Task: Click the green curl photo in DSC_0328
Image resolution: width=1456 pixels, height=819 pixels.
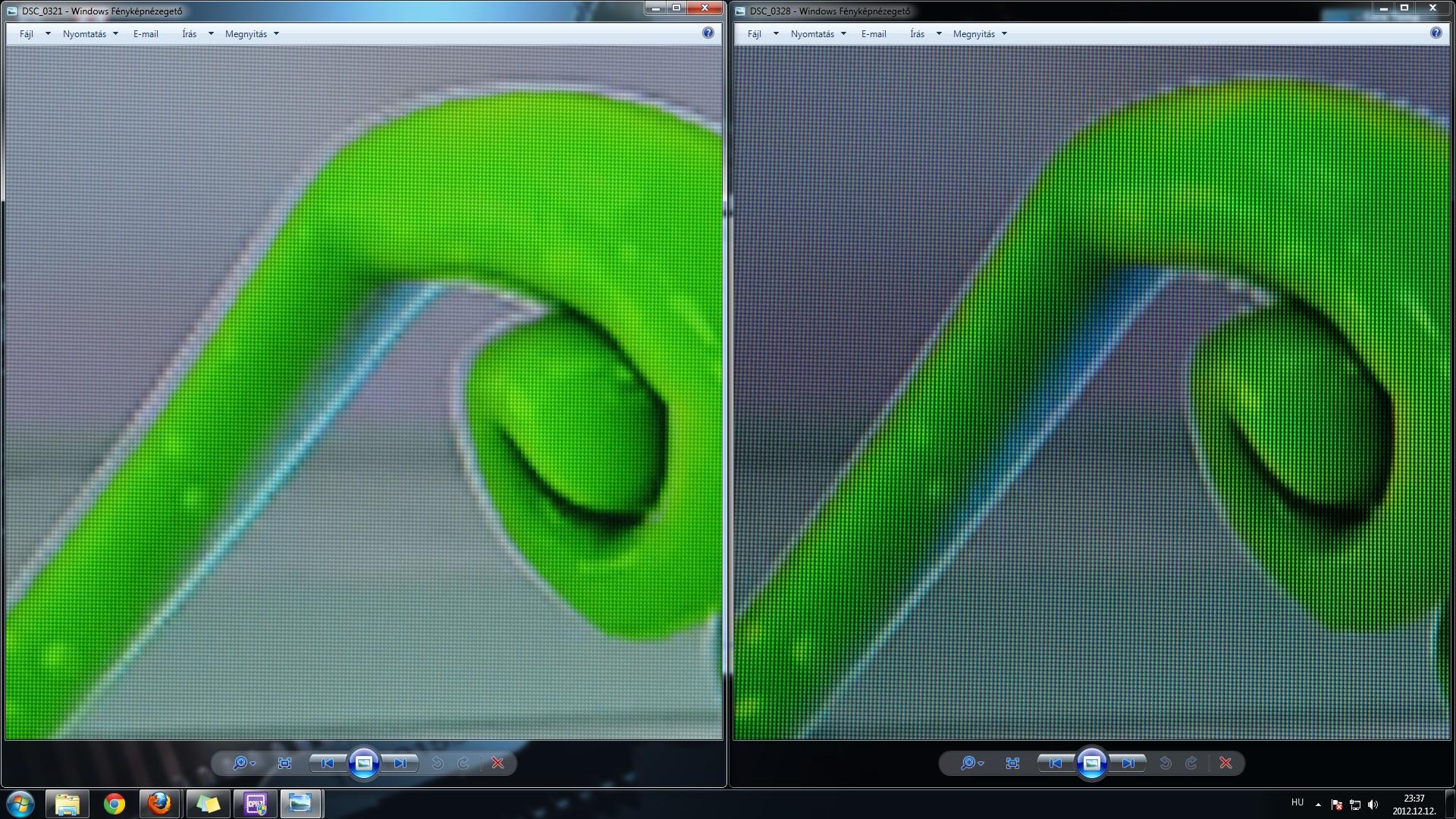Action: coord(1092,393)
